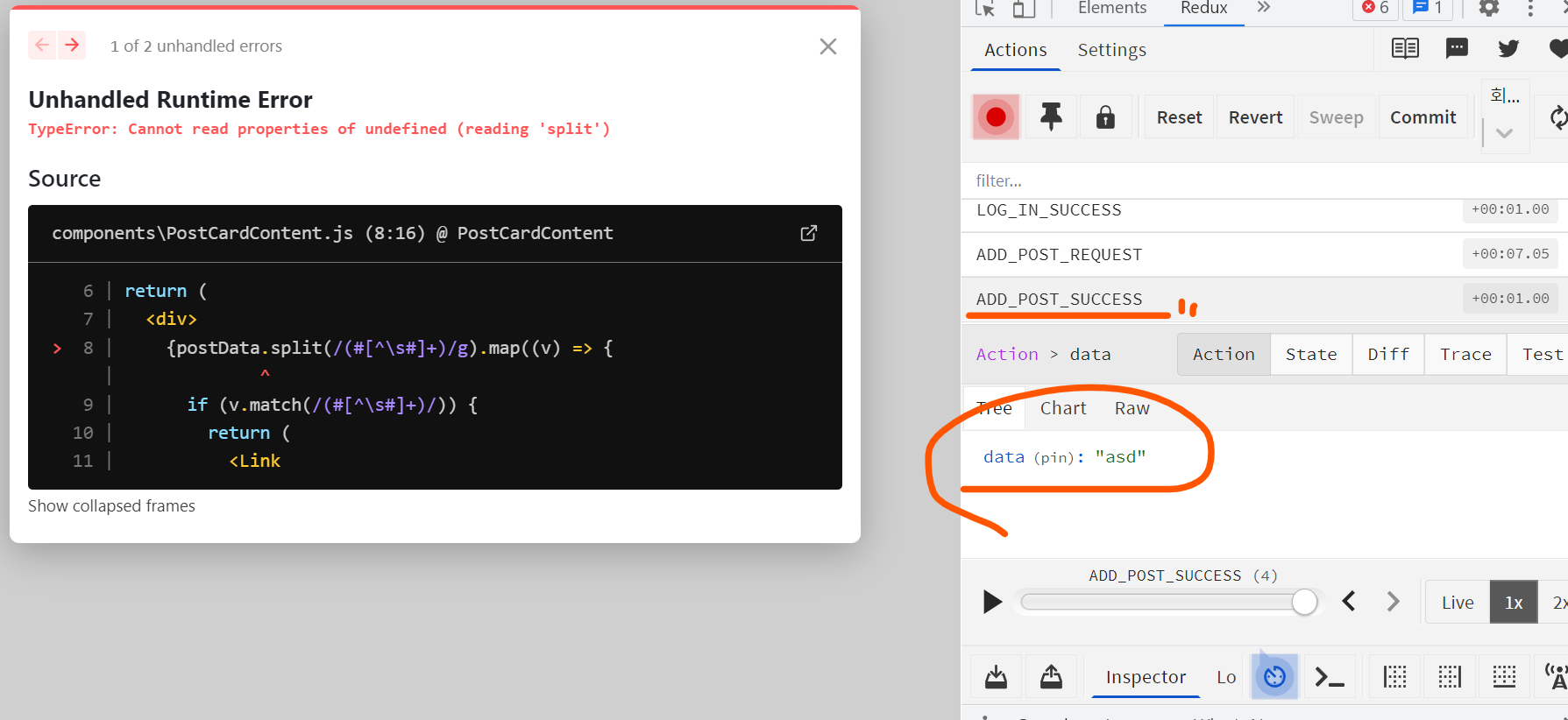Click the action history slider handle
The height and width of the screenshot is (720, 1568).
point(1304,602)
